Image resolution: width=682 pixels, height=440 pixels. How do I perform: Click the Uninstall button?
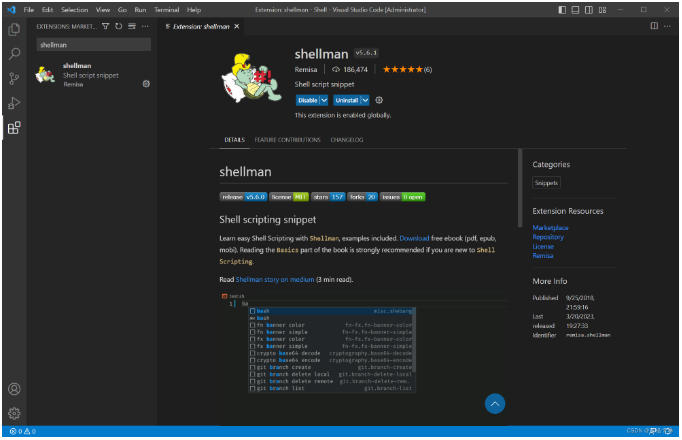coord(347,100)
